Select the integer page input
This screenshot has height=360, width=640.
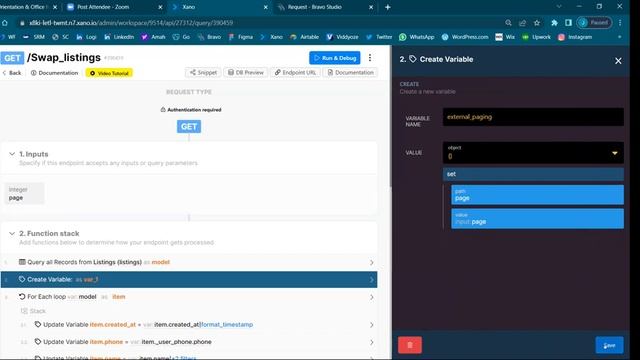coord(24,193)
